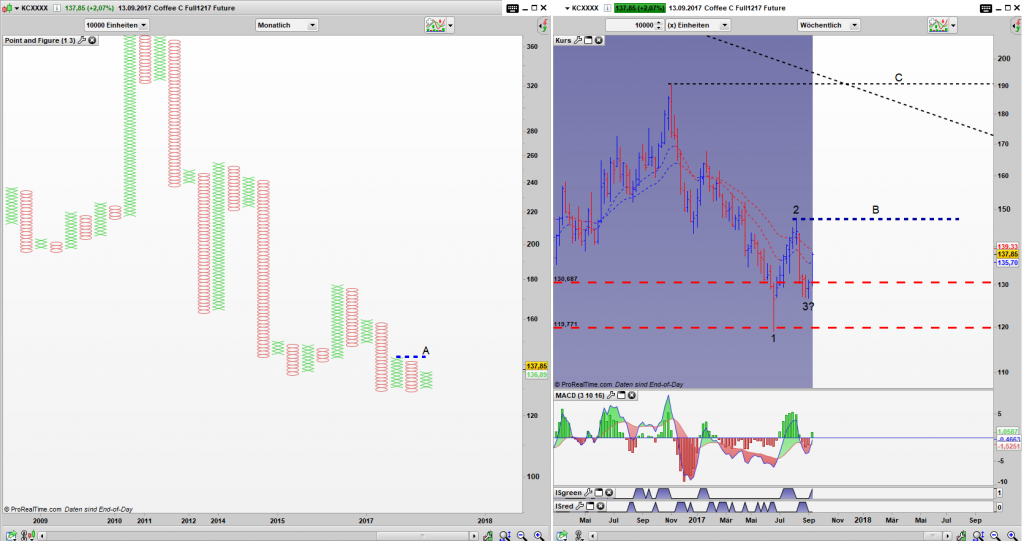
Task: Expand arrow next to right indicators icon
Action: tap(953, 25)
